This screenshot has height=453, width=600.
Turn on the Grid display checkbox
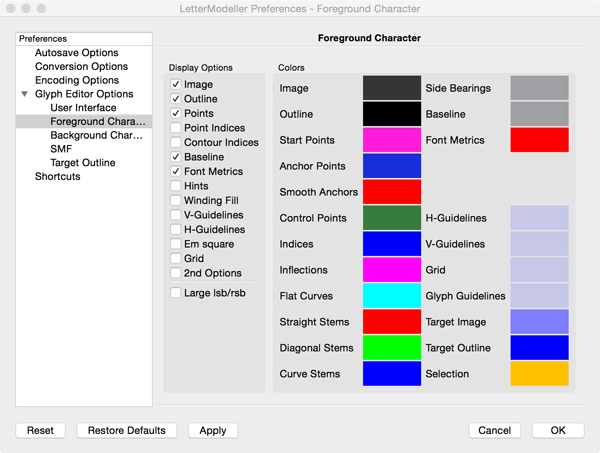[x=176, y=259]
